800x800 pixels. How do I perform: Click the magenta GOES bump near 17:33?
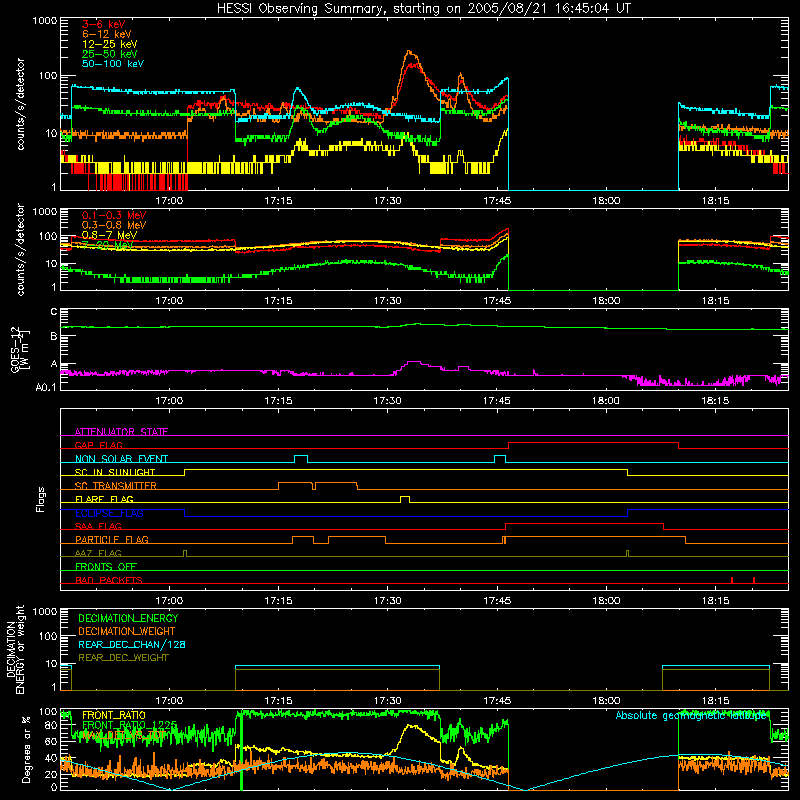[x=413, y=362]
